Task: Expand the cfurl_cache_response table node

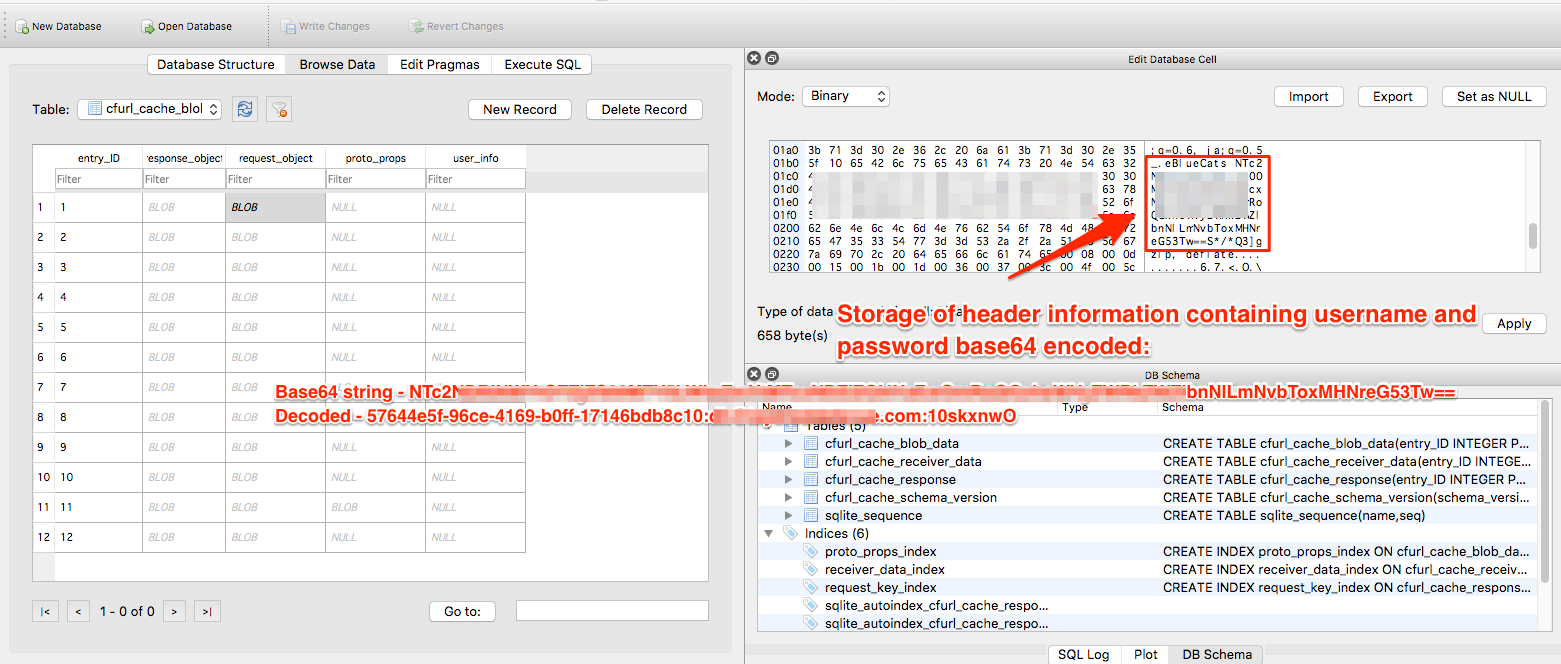Action: tap(789, 480)
